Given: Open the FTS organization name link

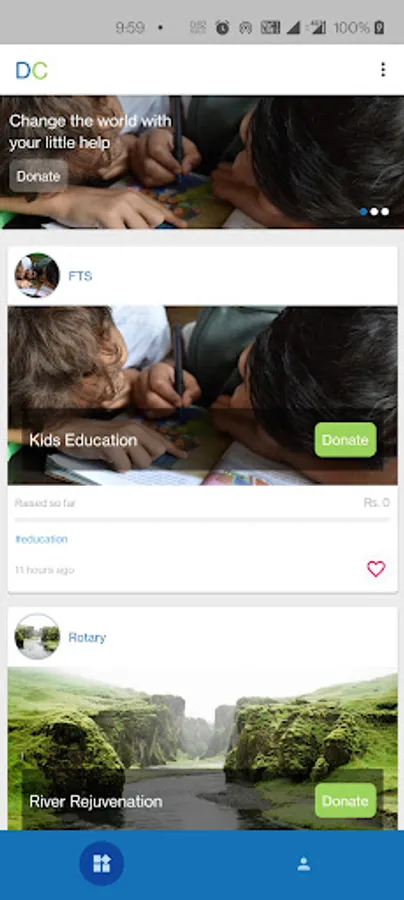Looking at the screenshot, I should pos(80,276).
